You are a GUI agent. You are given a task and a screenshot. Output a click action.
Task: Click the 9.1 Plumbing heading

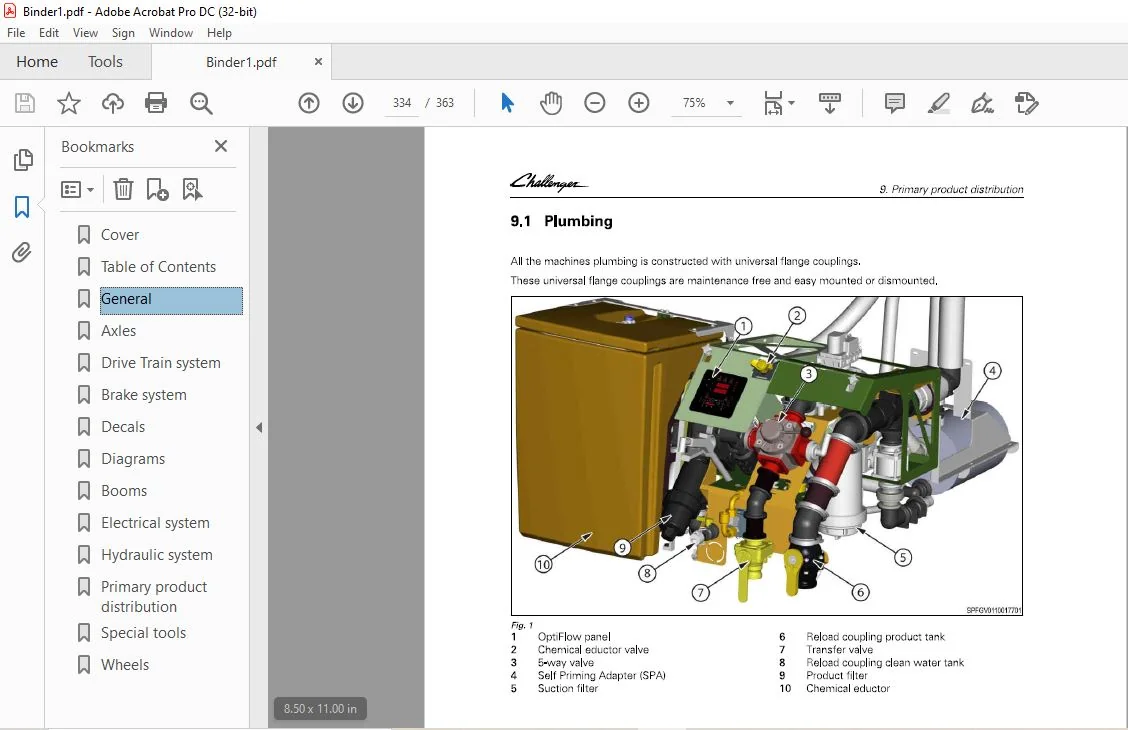(561, 222)
